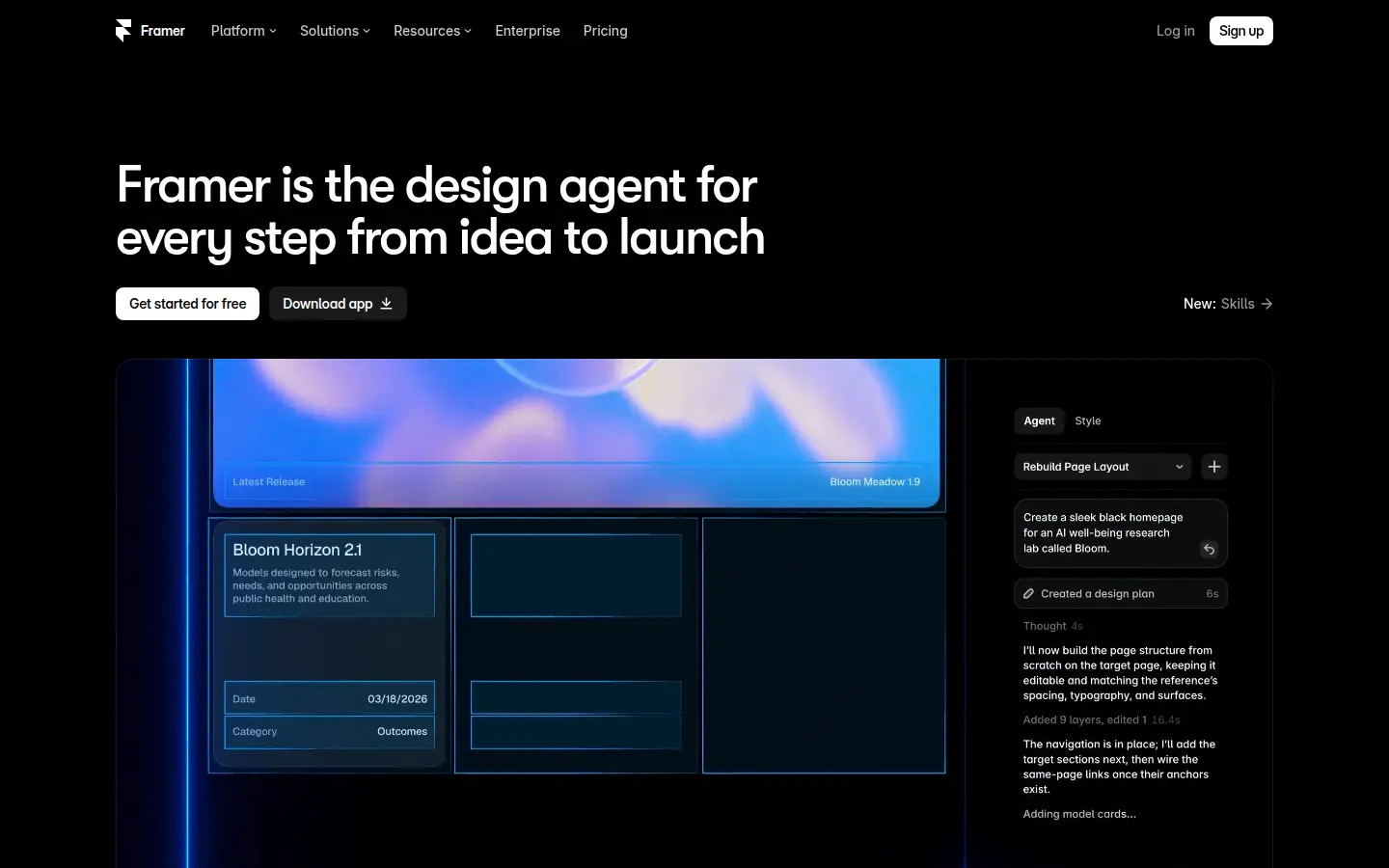Image resolution: width=1389 pixels, height=868 pixels.
Task: Click the Framer logo icon
Action: pos(123,31)
